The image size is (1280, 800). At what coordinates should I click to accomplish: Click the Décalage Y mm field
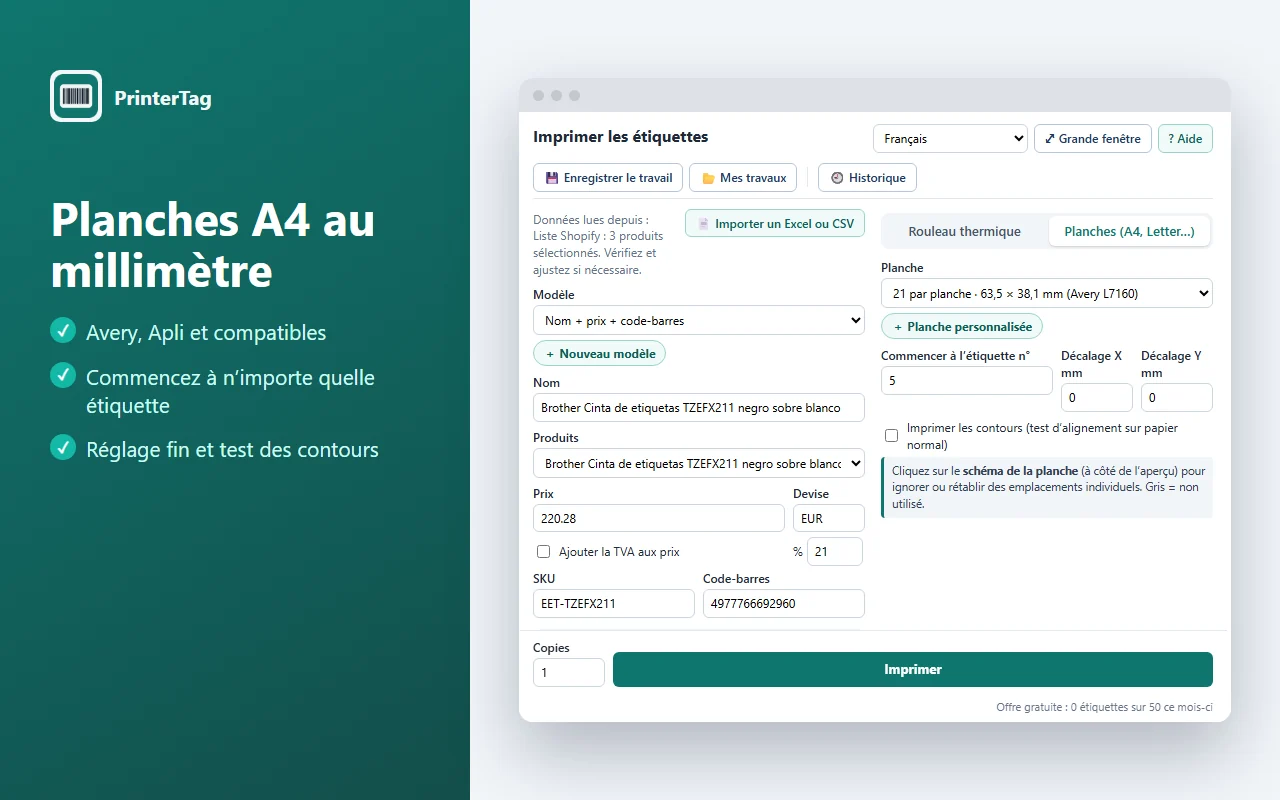(x=1177, y=397)
